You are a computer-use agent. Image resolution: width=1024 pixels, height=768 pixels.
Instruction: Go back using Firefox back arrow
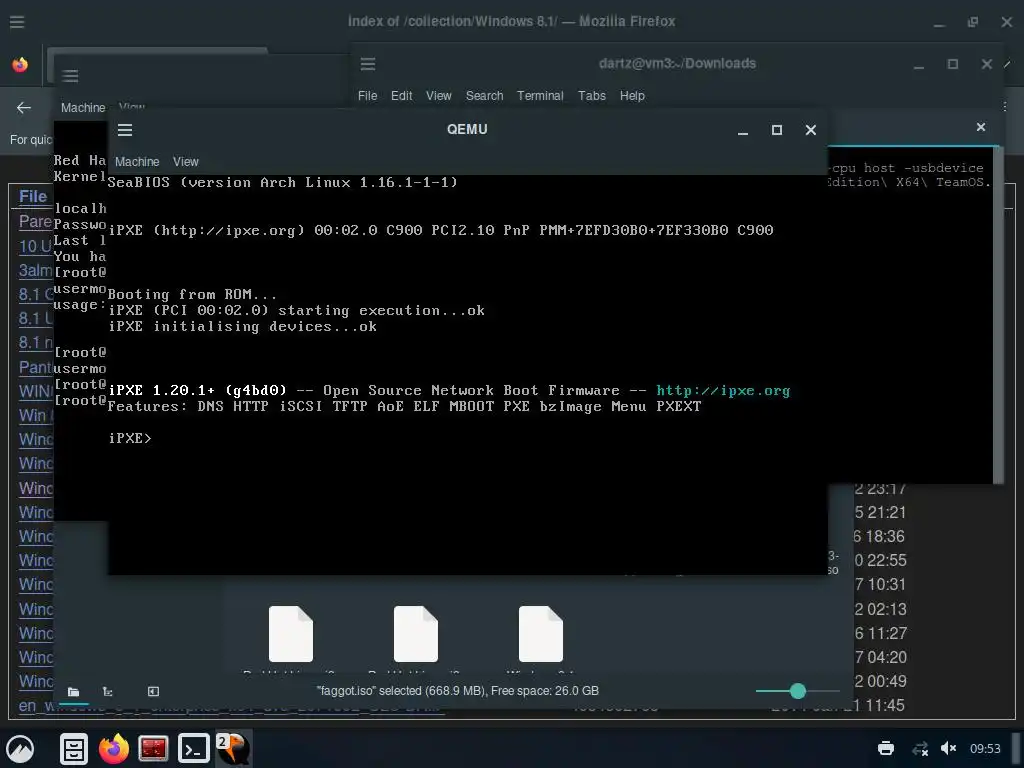[24, 107]
